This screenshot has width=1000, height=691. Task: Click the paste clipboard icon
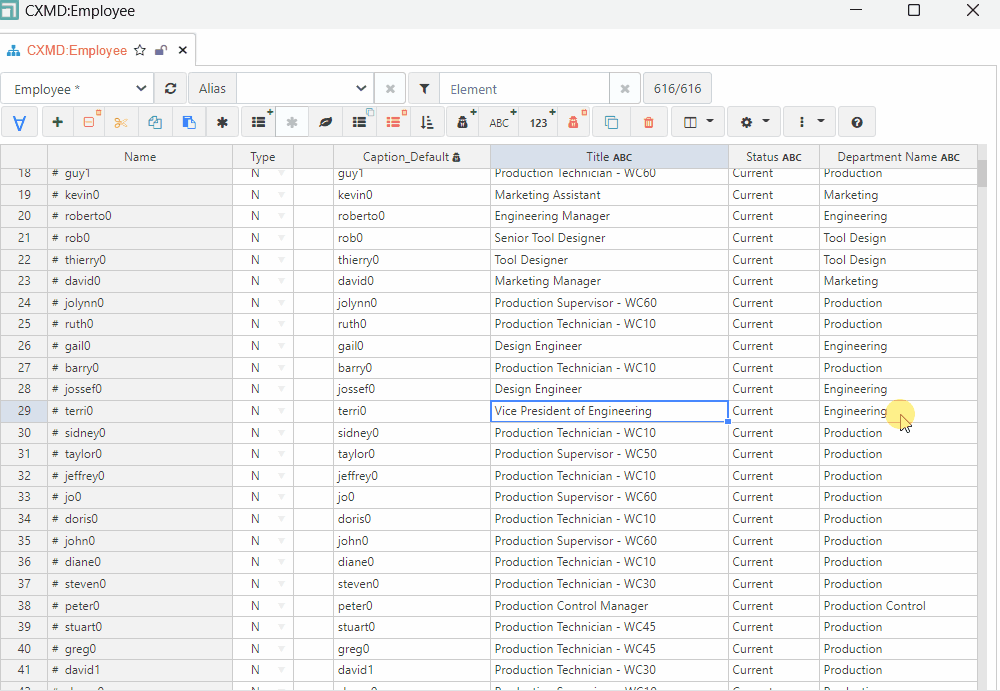click(188, 122)
